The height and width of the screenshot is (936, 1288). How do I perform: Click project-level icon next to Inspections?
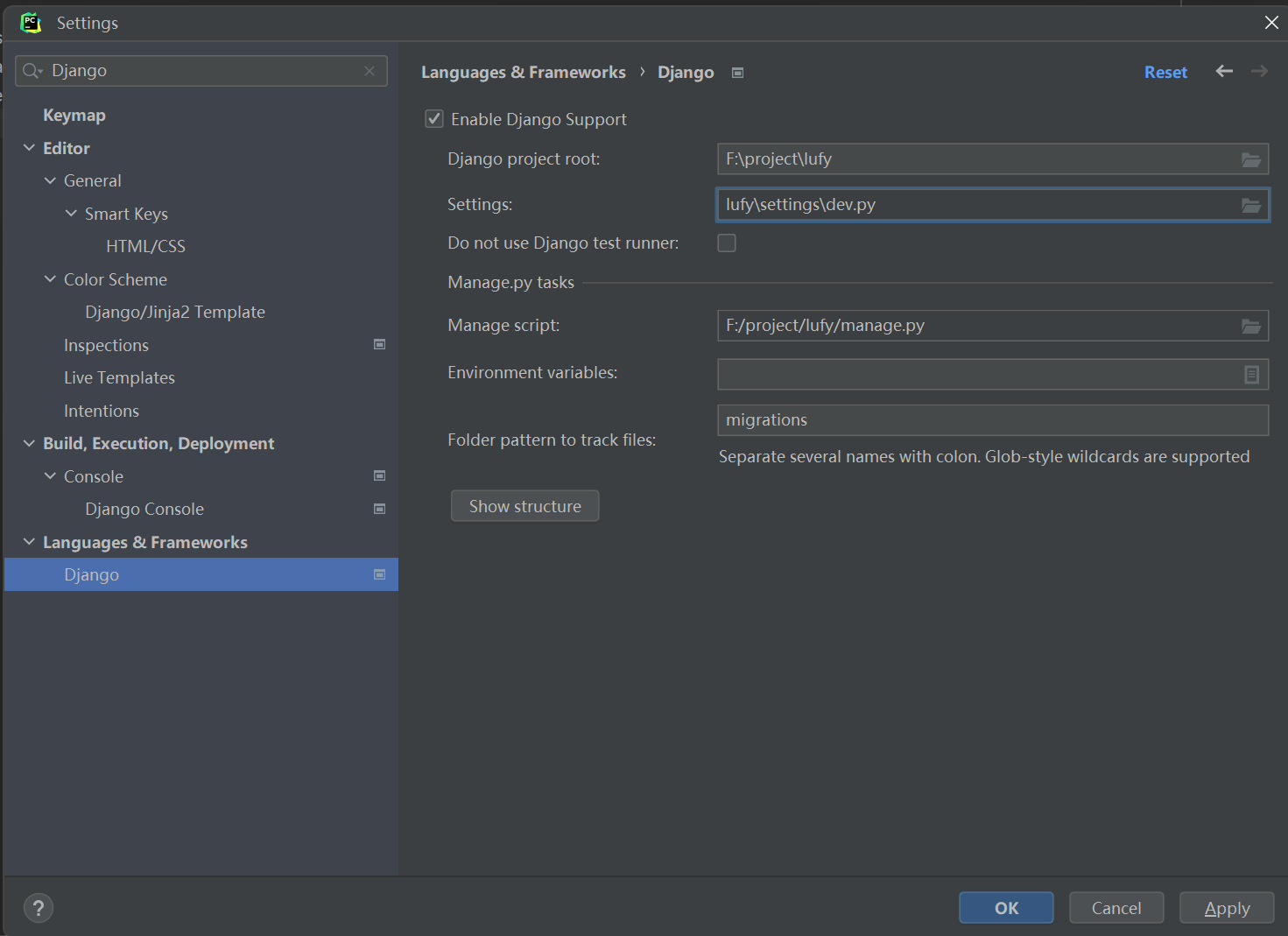click(x=380, y=345)
